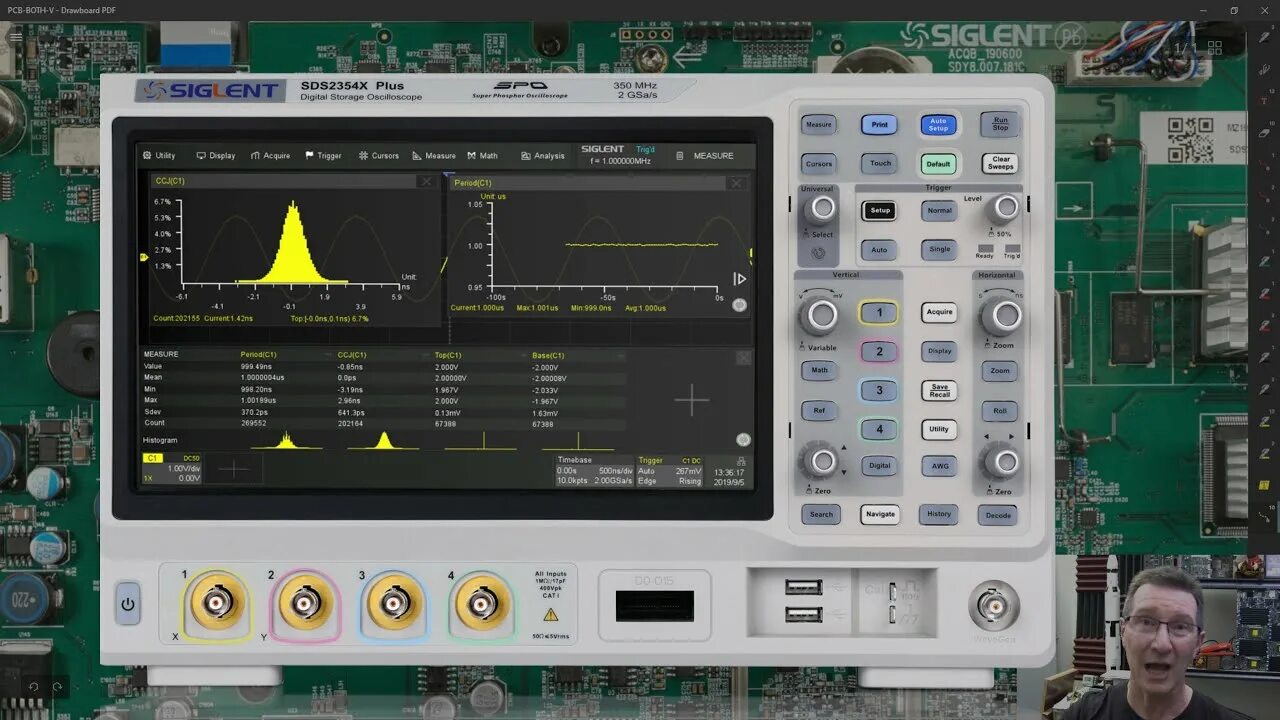The height and width of the screenshot is (720, 1280).
Task: Open the on-screen Trigger menu
Action: point(323,156)
